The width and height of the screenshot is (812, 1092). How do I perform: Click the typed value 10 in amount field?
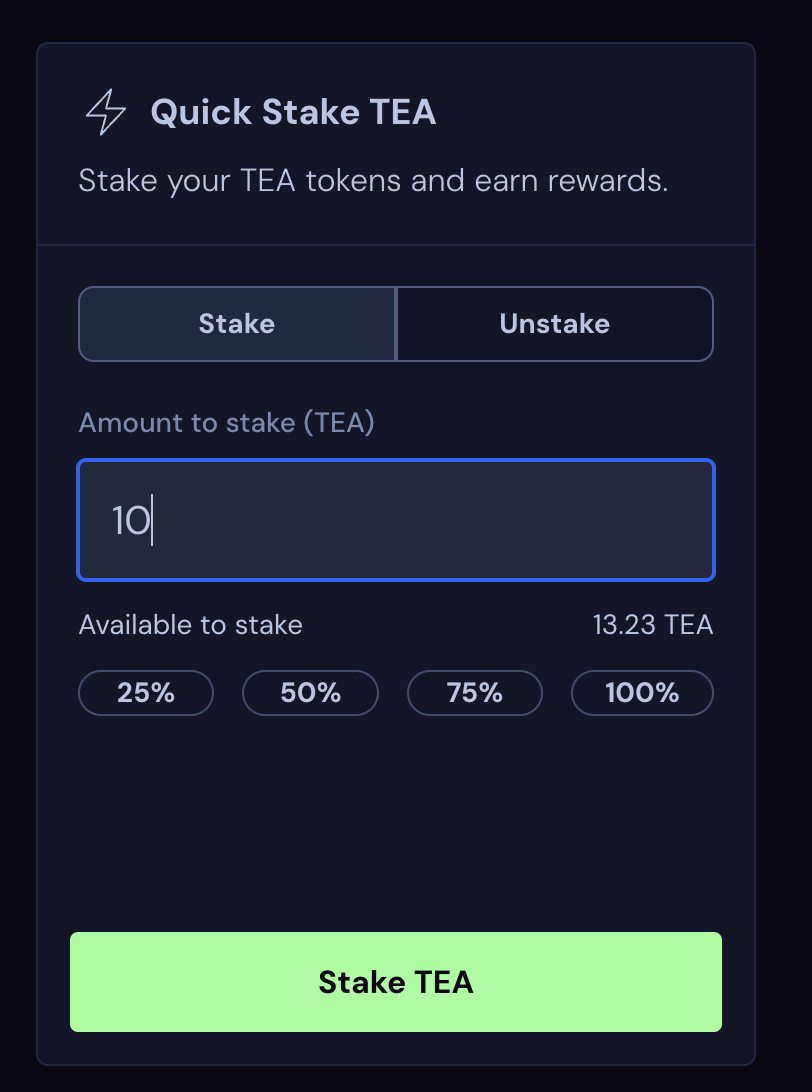pyautogui.click(x=130, y=521)
